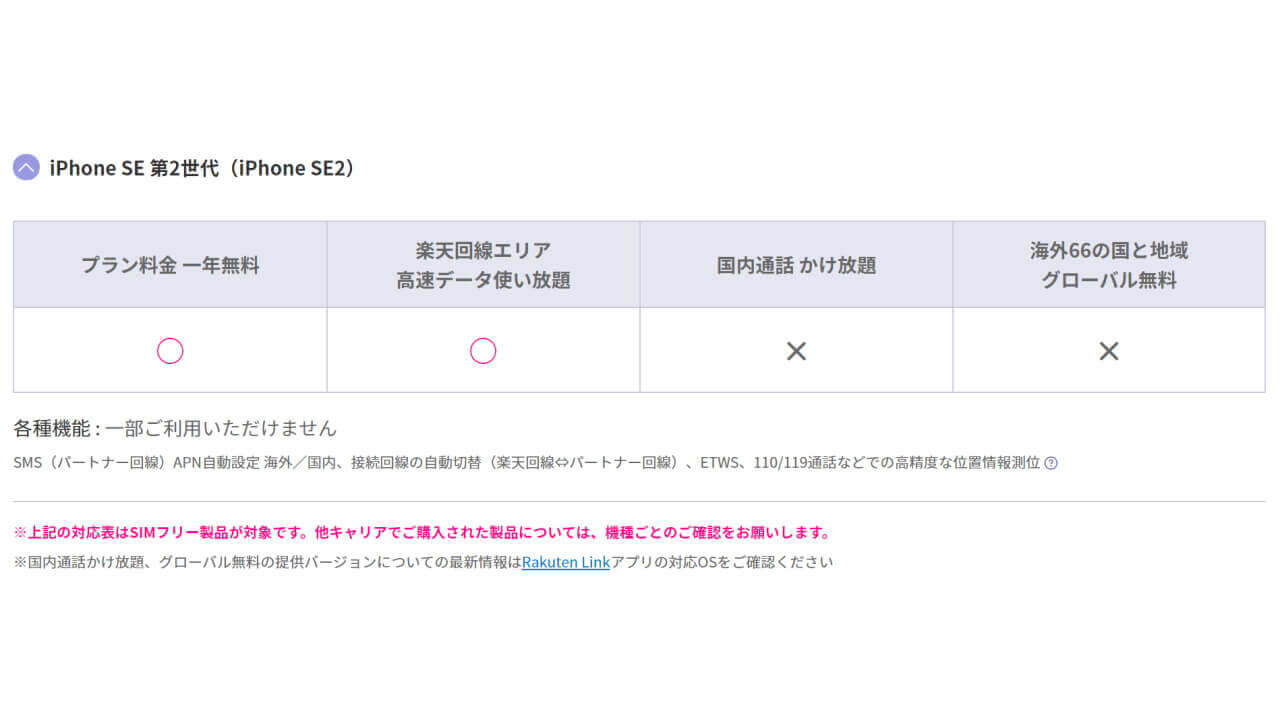This screenshot has height=720, width=1280.
Task: Open the Rakuten Link hyperlink
Action: click(566, 562)
